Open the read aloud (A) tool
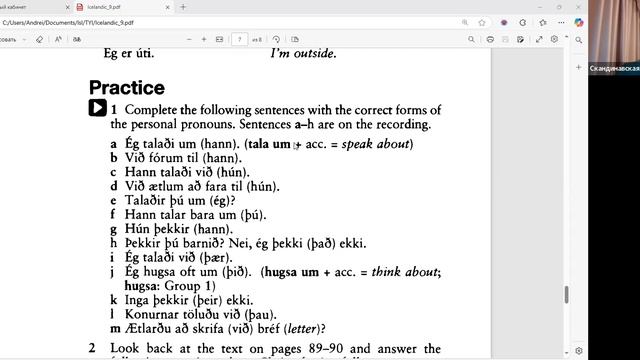Viewport: 640px width, 360px height. tap(58, 39)
